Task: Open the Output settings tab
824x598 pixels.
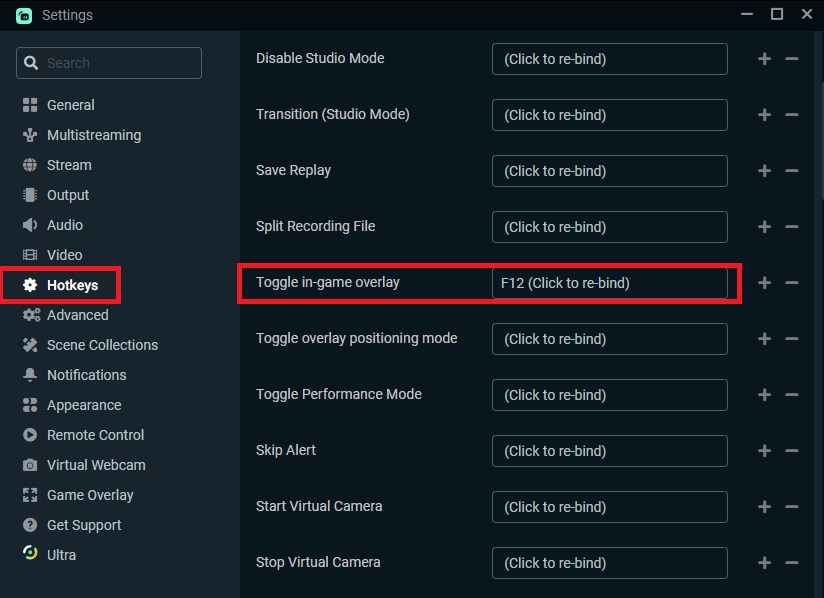Action: pyautogui.click(x=68, y=195)
